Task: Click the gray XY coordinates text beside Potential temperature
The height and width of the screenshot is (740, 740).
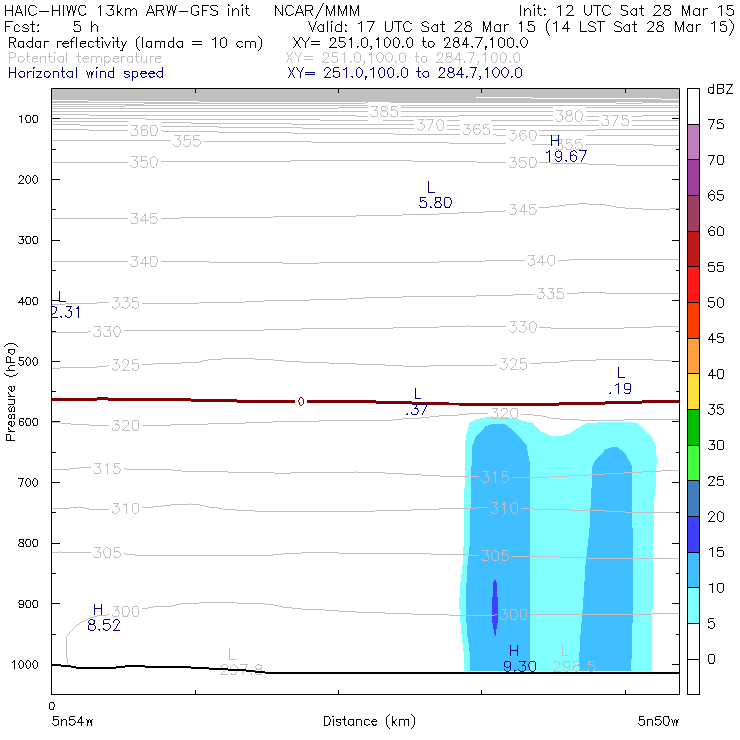Action: [404, 58]
